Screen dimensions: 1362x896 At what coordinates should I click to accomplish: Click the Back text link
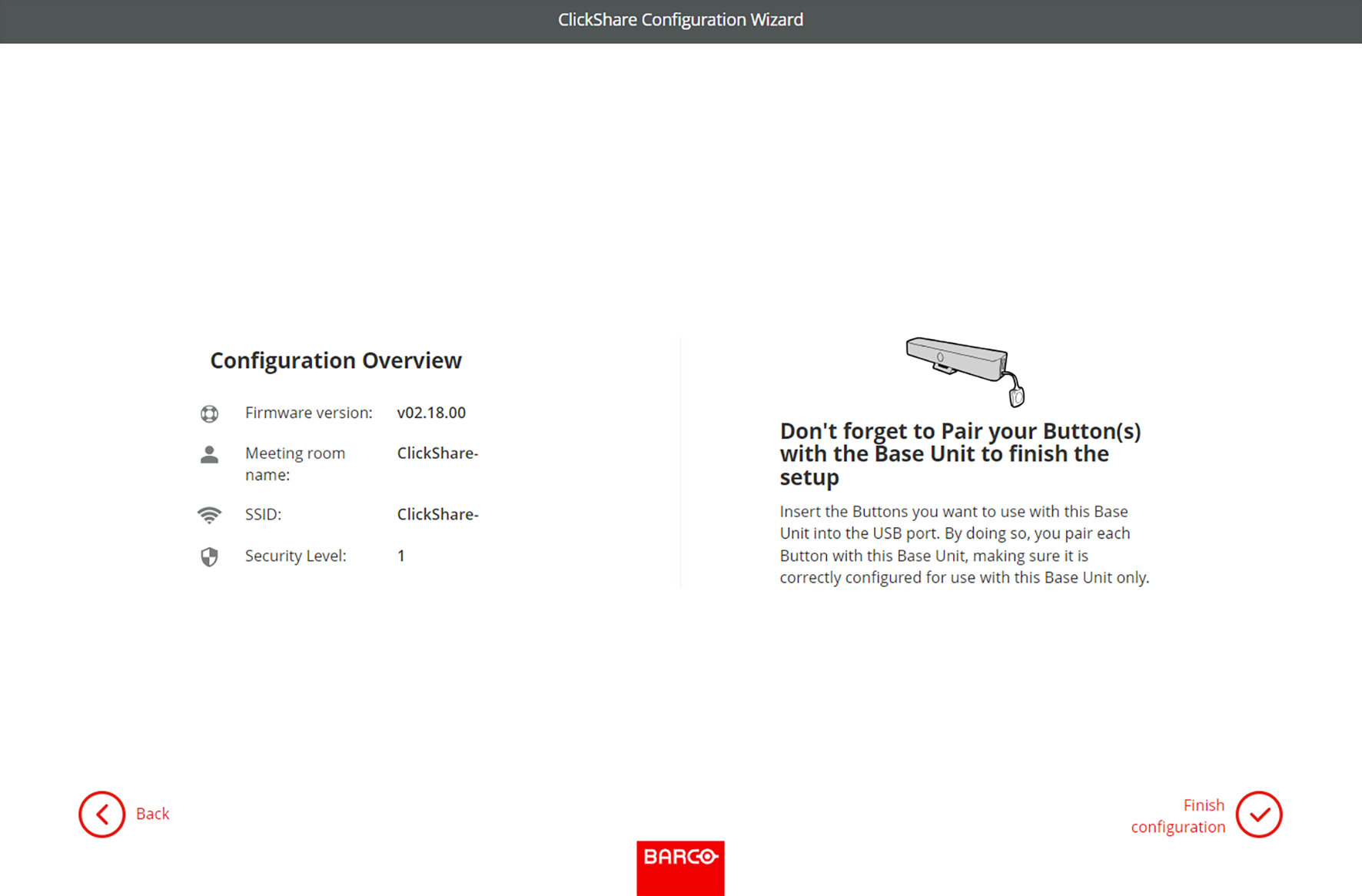pyautogui.click(x=152, y=814)
